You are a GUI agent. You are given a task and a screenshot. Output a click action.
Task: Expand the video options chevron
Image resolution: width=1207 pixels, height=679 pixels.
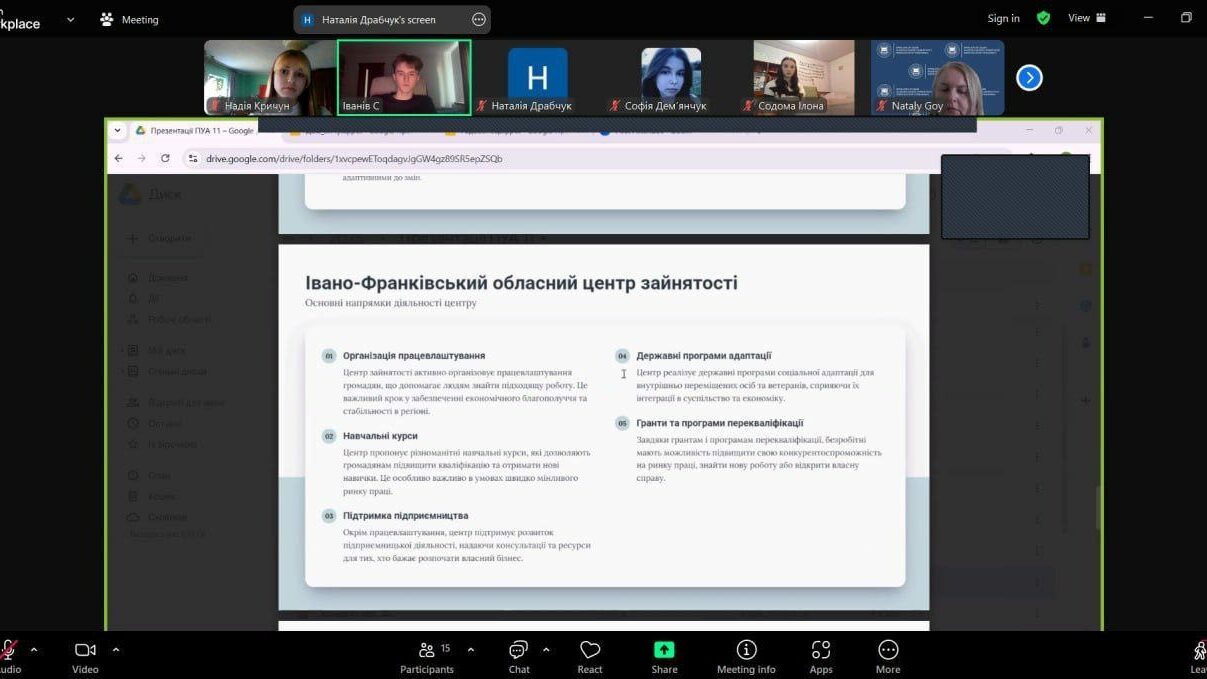click(x=116, y=649)
